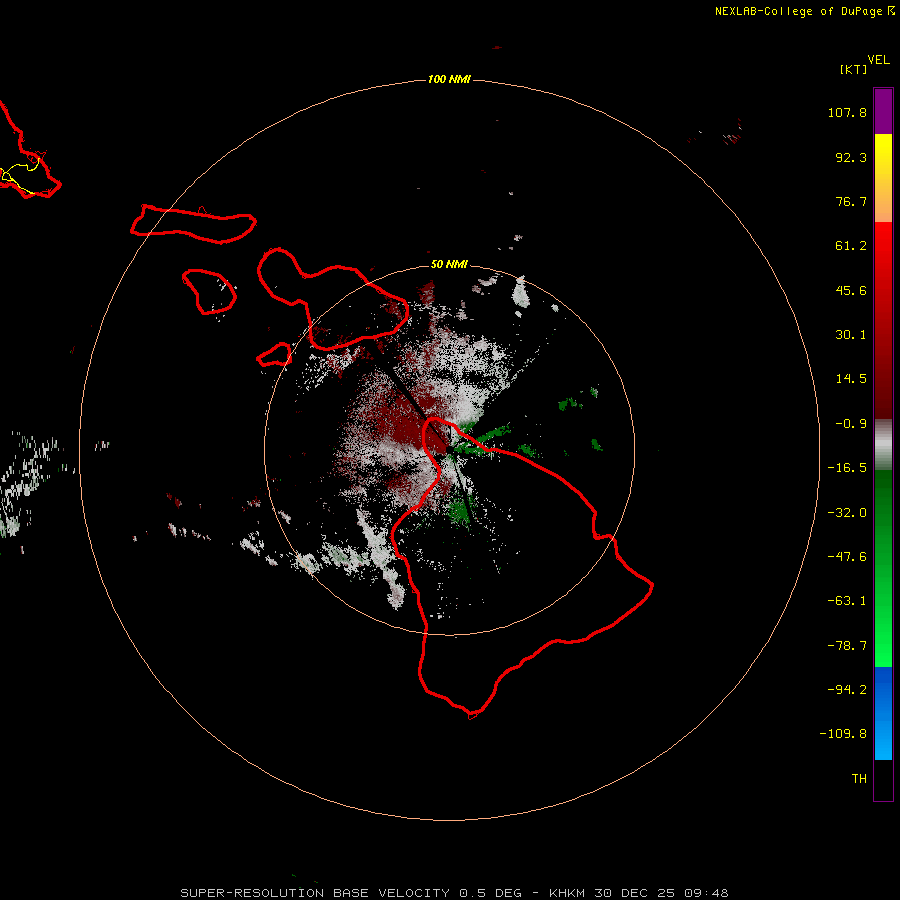Click the blue segment of the velocity color bar
This screenshot has width=900, height=900.
pyautogui.click(x=883, y=713)
